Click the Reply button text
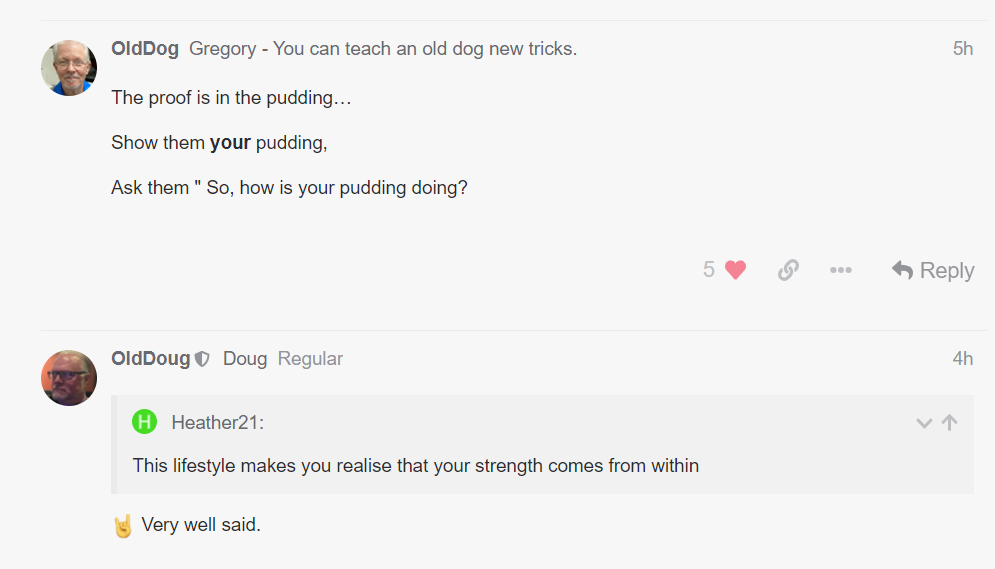The image size is (995, 569). (947, 271)
